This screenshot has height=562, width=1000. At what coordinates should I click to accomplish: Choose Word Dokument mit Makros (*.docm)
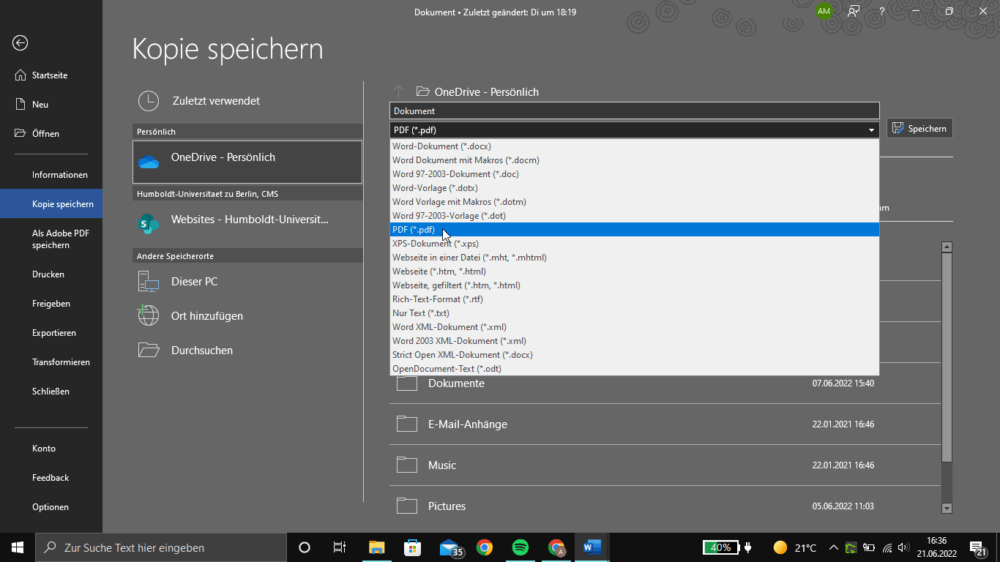pyautogui.click(x=634, y=160)
